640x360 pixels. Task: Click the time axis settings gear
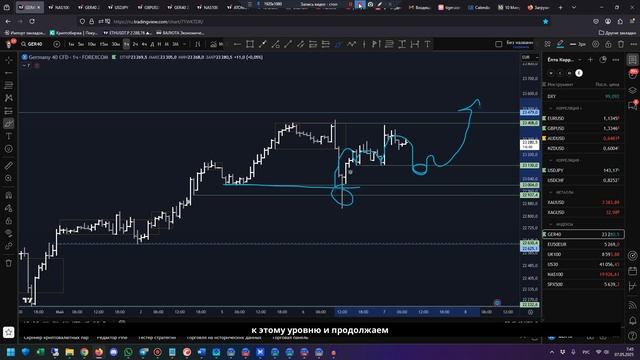point(530,312)
